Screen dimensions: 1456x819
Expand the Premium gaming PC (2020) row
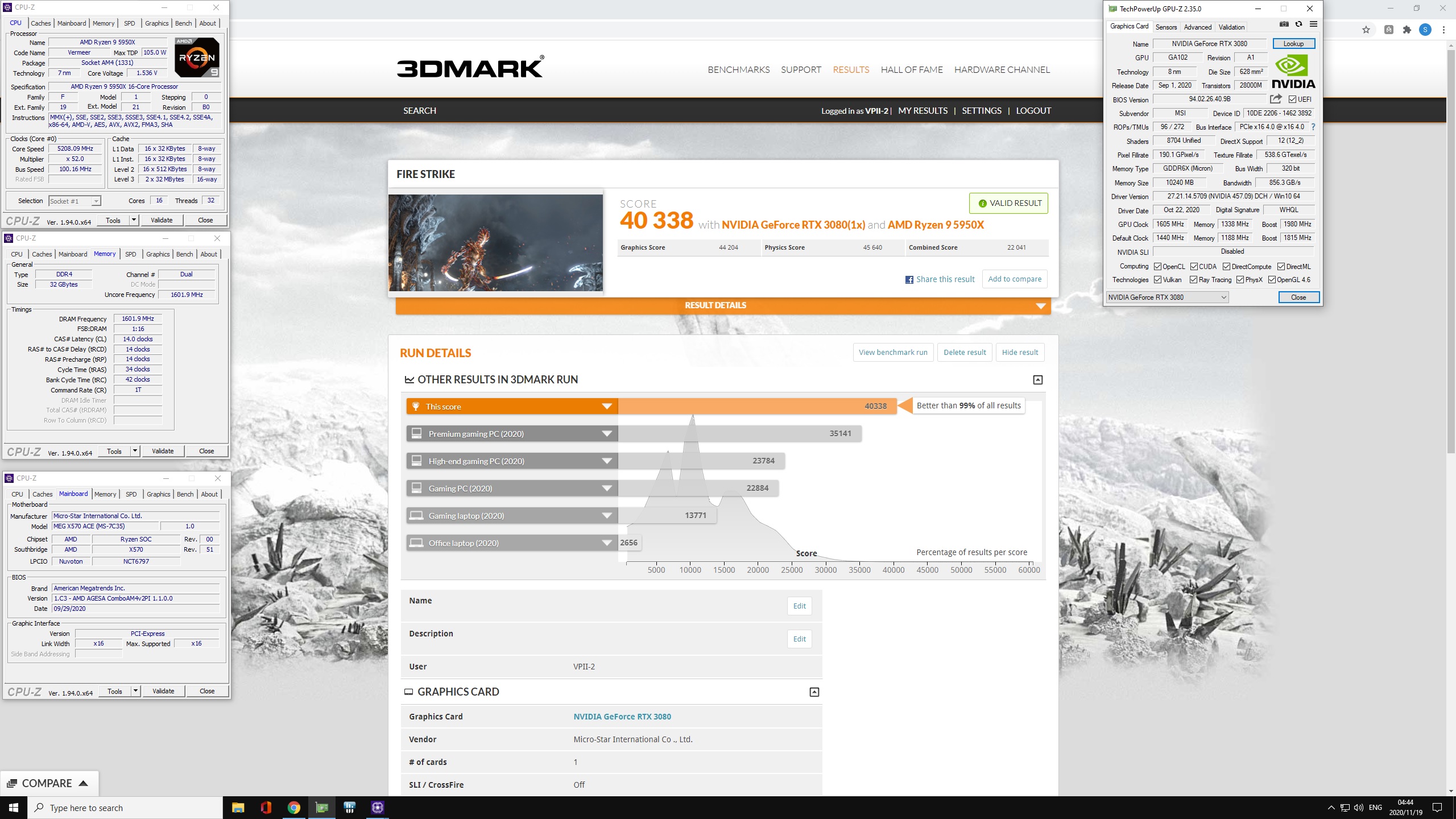[x=512, y=434]
